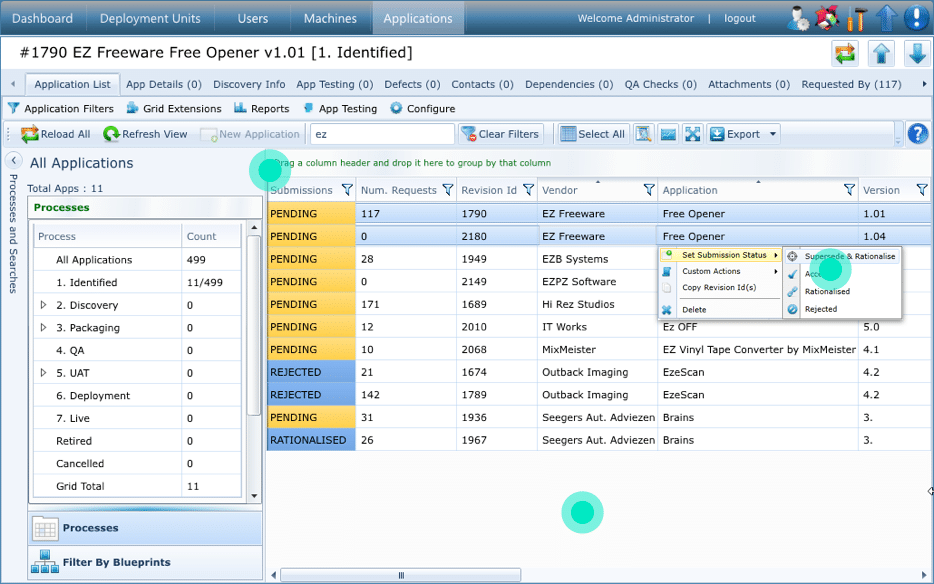The image size is (934, 584).
Task: Expand the 3. Packaging process node
Action: coord(43,328)
